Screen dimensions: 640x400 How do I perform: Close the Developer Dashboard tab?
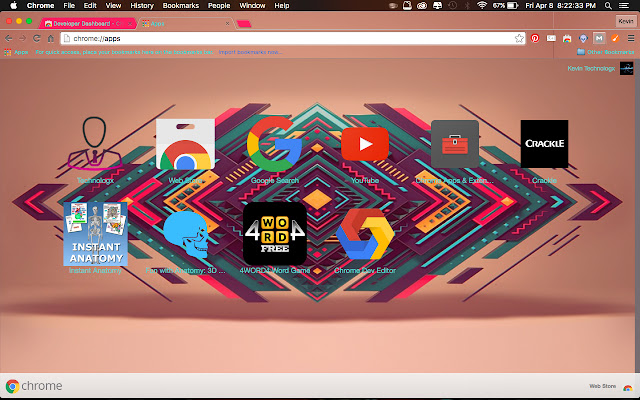coord(130,24)
